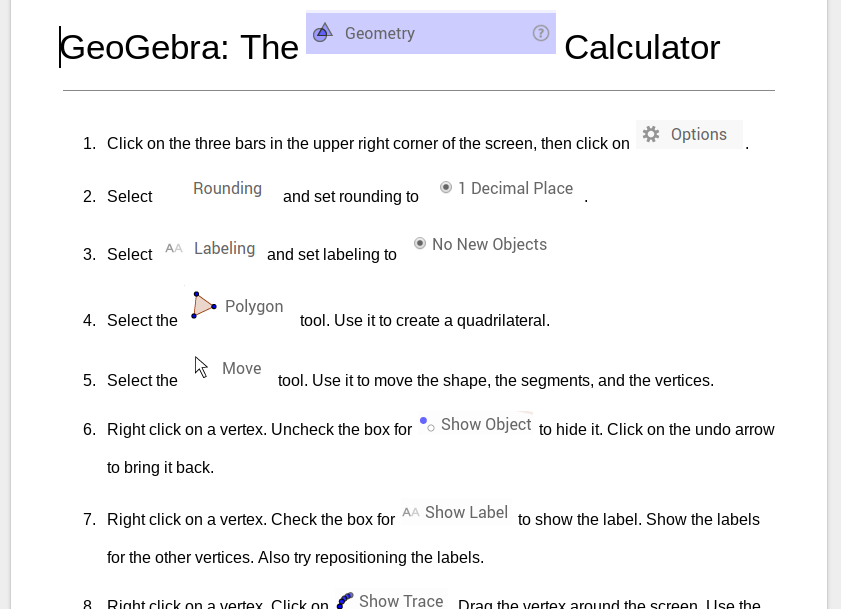Select the 1 Decimal Place radio button
Viewport: 841px width, 609px height.
pyautogui.click(x=446, y=187)
